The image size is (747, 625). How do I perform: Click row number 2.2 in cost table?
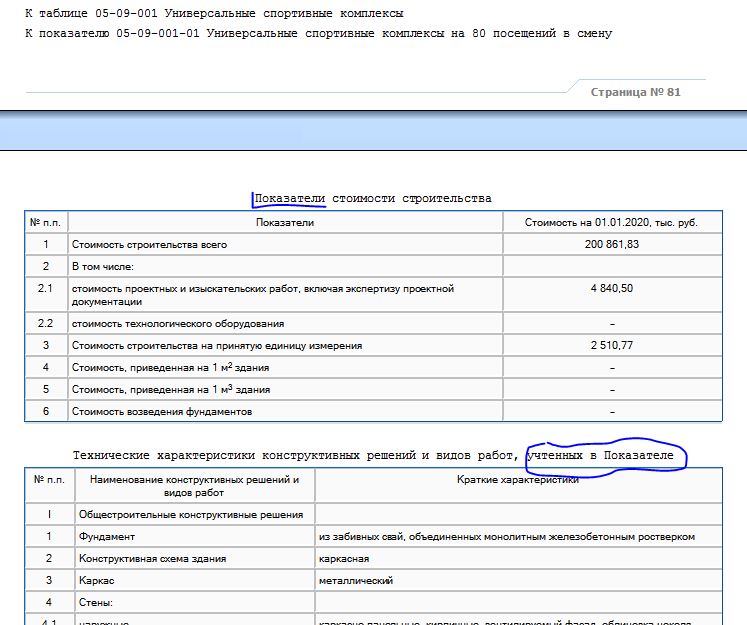45,323
